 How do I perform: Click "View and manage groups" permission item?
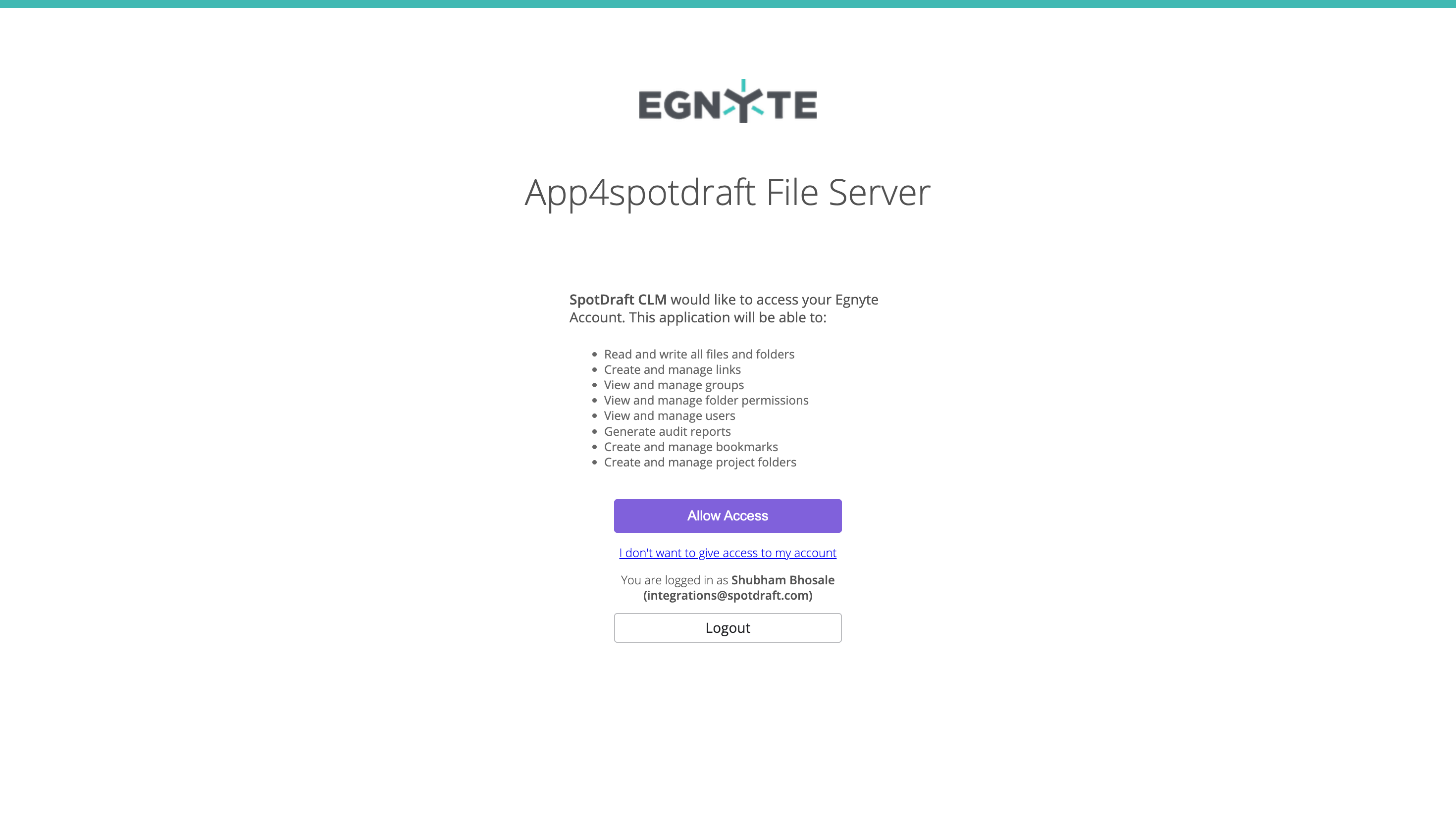(674, 385)
